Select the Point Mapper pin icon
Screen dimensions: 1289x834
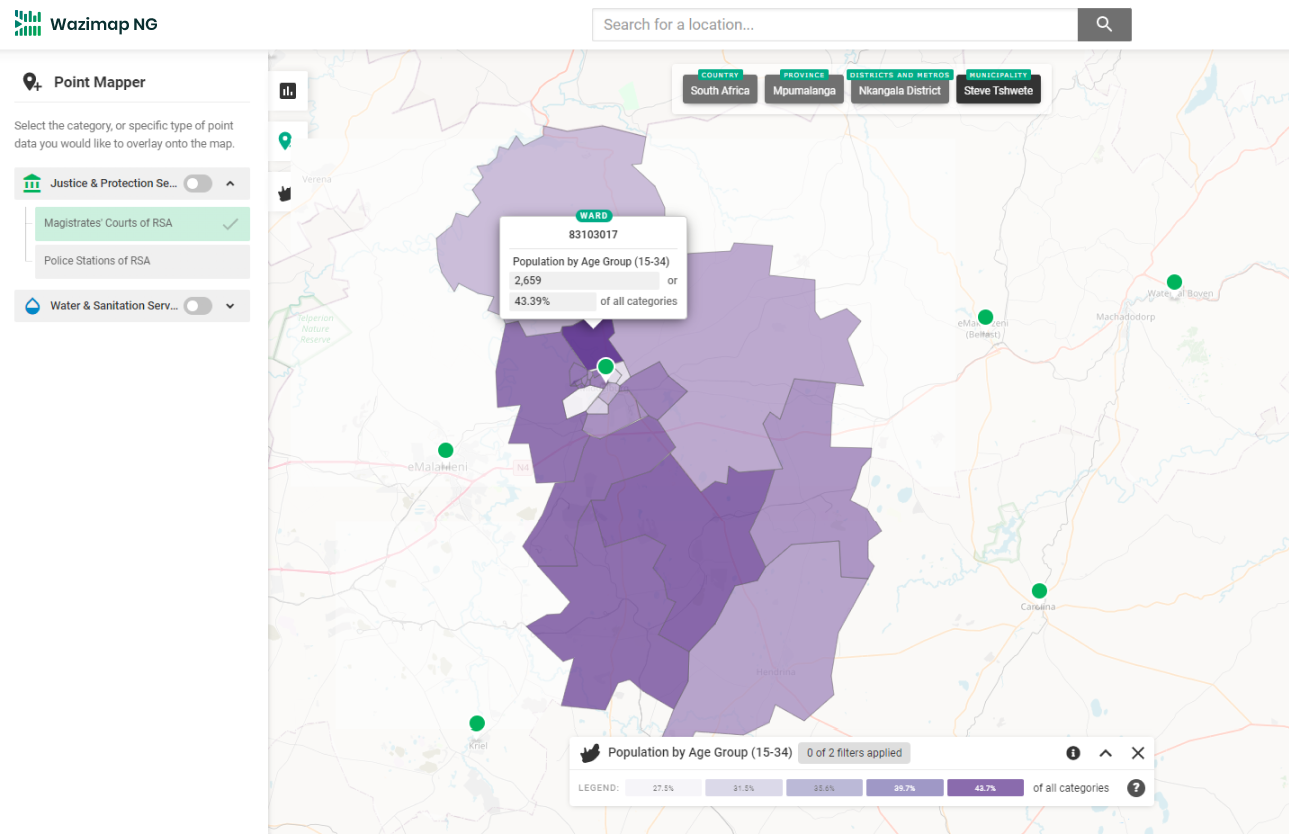click(x=285, y=141)
